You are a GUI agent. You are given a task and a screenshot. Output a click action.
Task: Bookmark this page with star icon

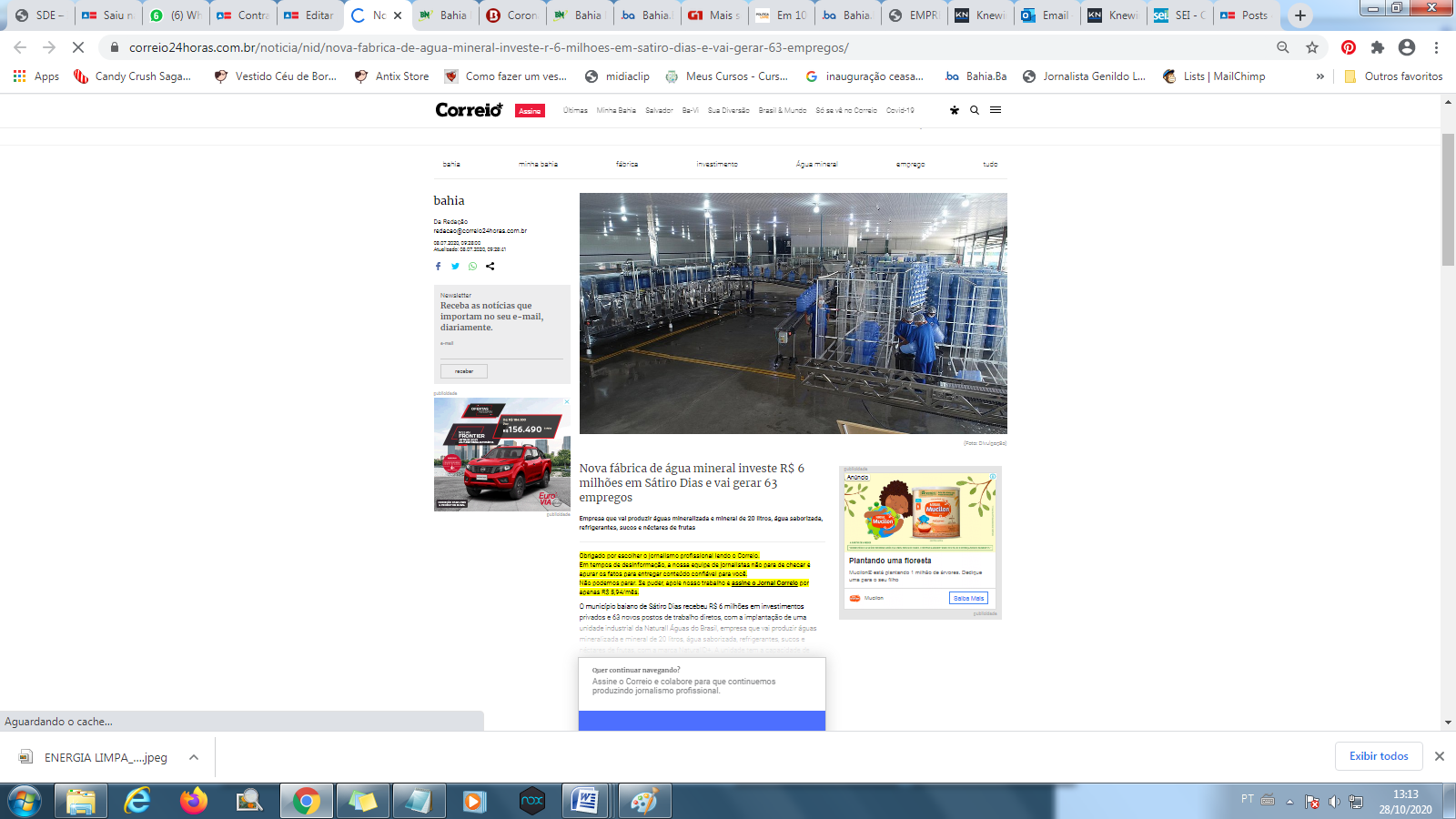(1312, 47)
